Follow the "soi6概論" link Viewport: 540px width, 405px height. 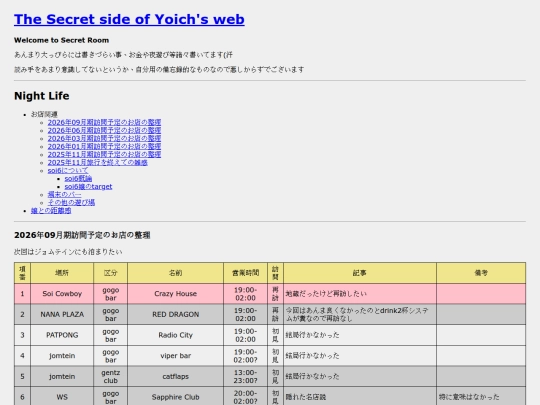coord(78,178)
